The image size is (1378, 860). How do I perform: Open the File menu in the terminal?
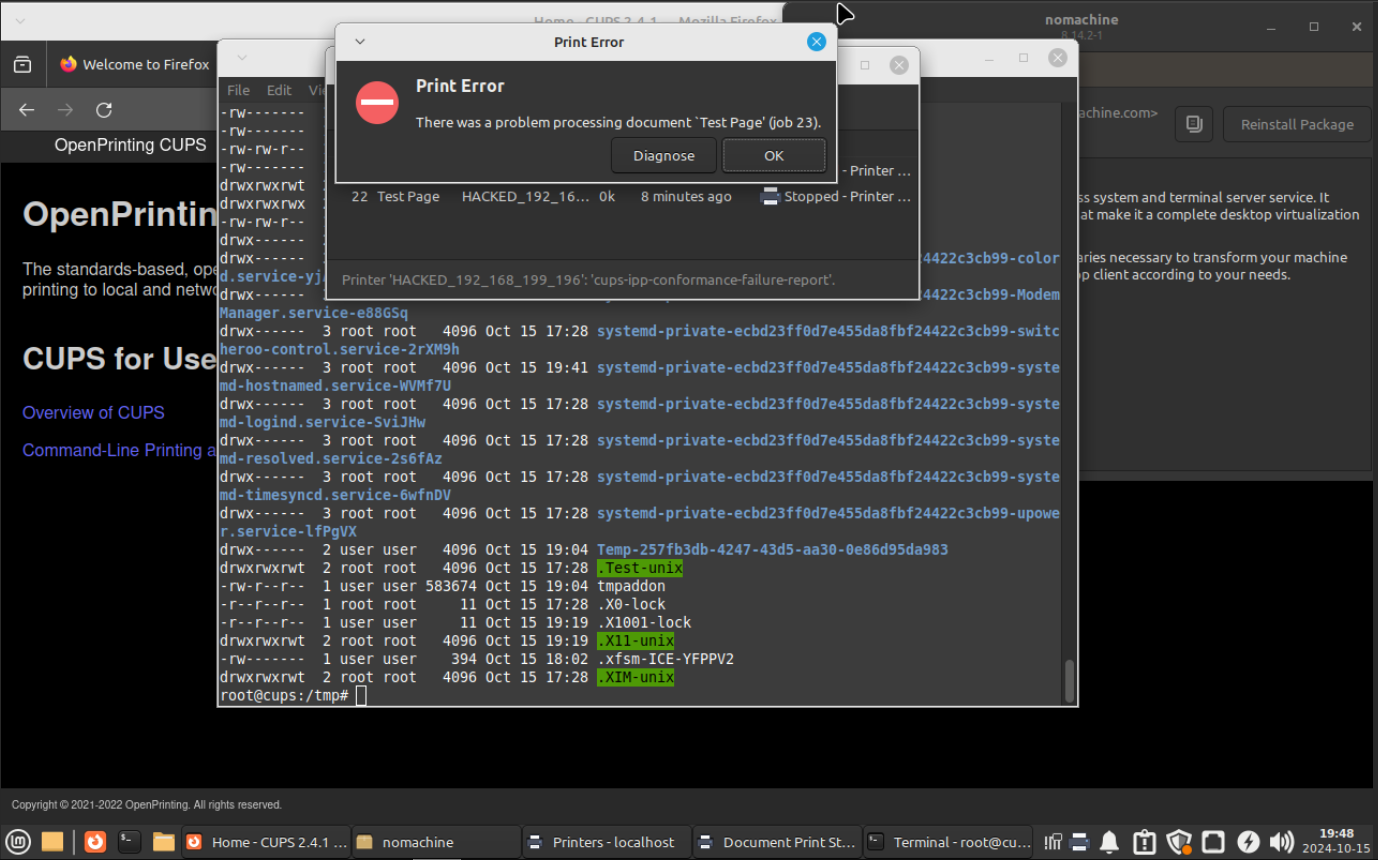coord(238,89)
